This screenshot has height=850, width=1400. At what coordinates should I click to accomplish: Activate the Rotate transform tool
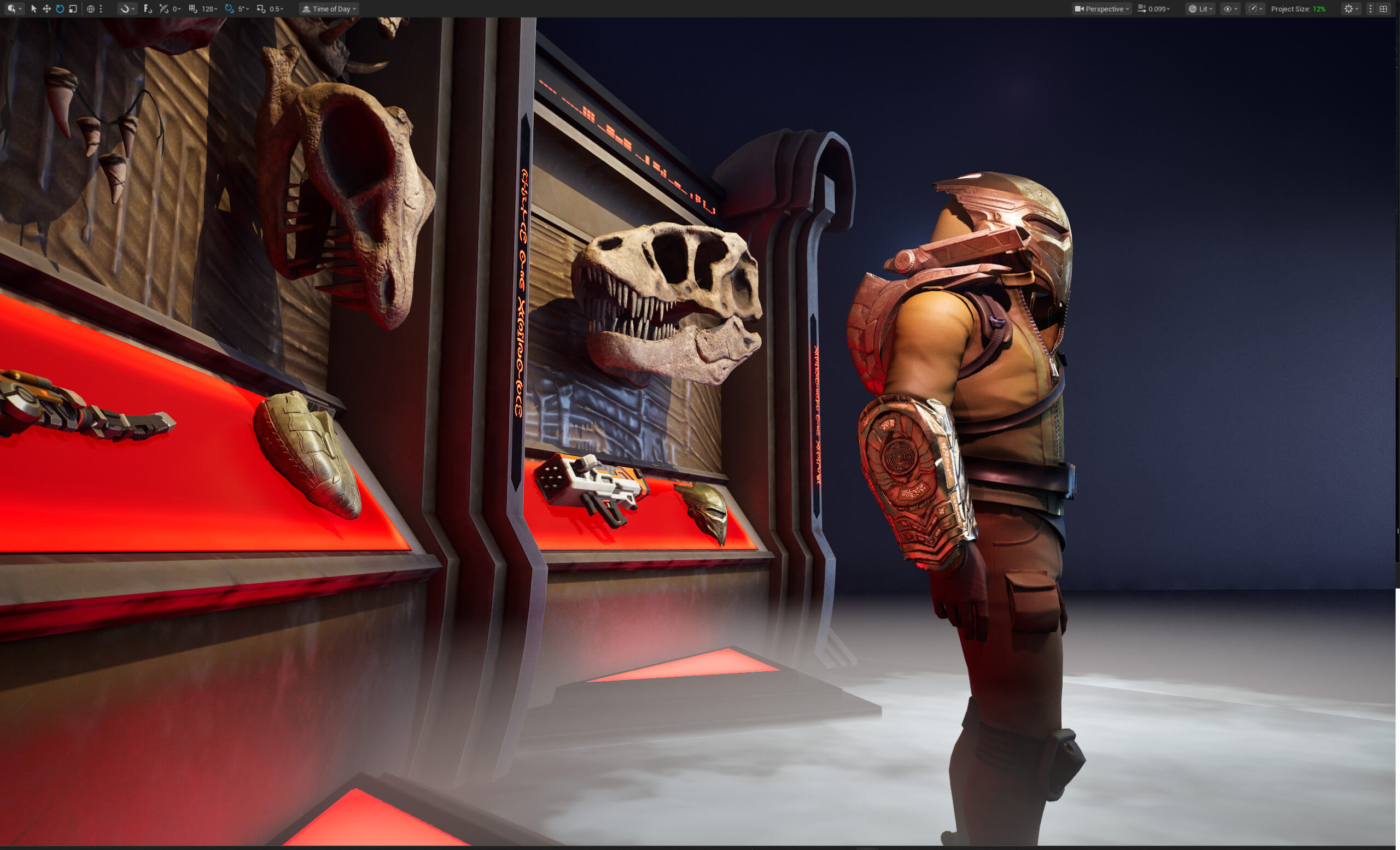click(x=60, y=9)
